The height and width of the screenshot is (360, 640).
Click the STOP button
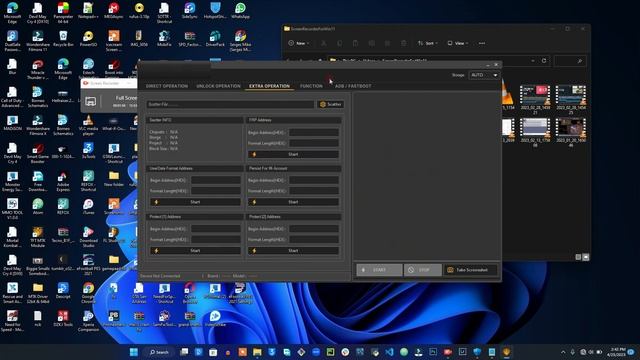[423, 270]
